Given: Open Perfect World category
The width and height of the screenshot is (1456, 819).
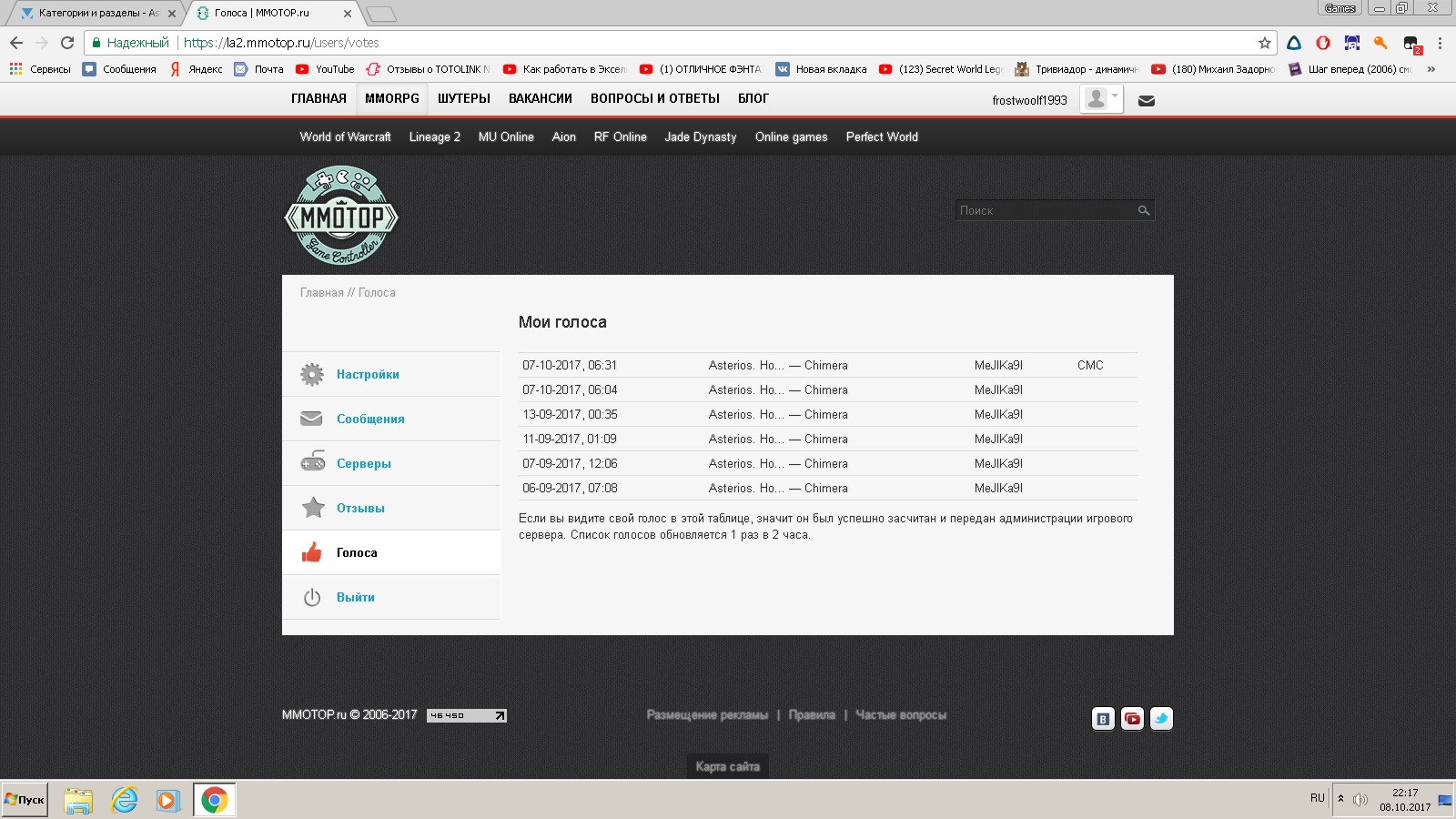Looking at the screenshot, I should click(882, 136).
